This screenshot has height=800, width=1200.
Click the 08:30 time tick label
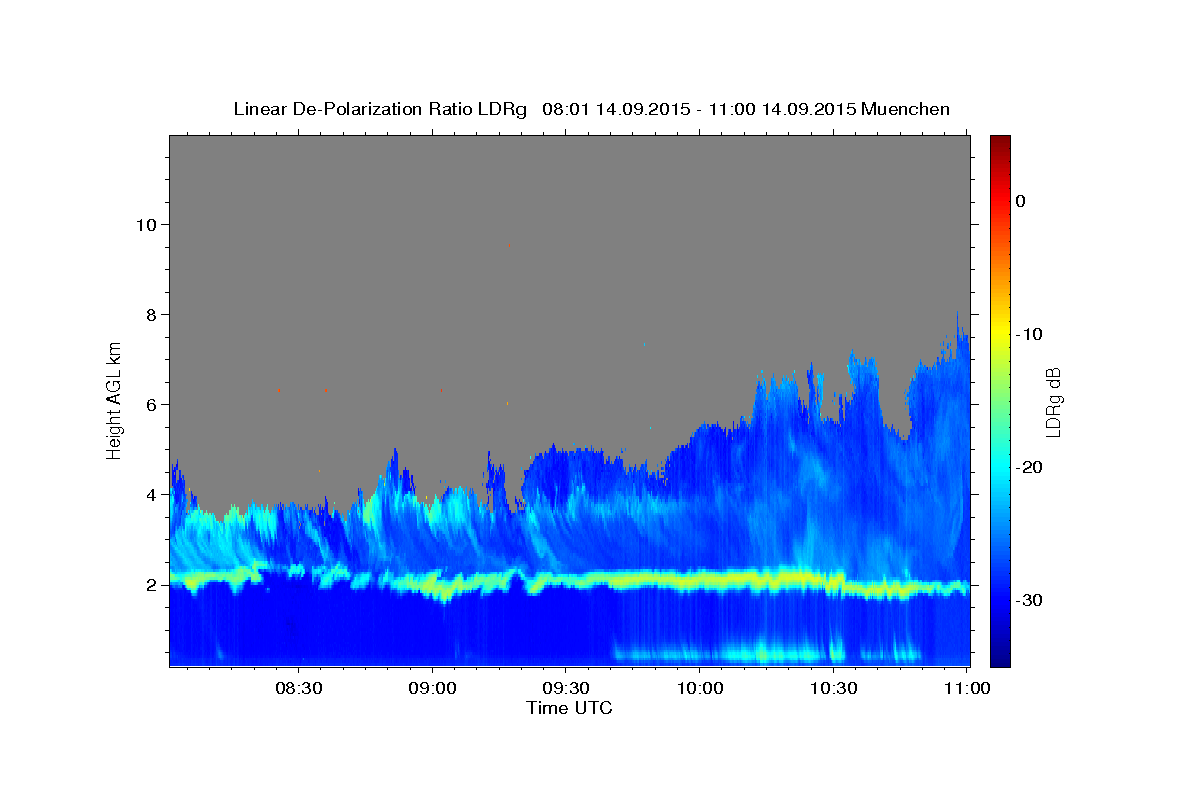tap(298, 688)
